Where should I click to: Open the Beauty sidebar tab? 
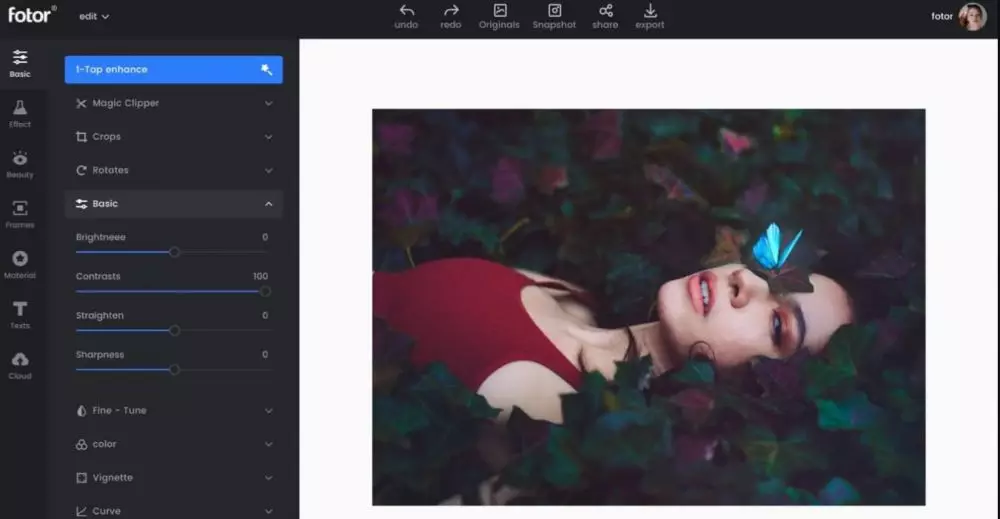tap(20, 164)
